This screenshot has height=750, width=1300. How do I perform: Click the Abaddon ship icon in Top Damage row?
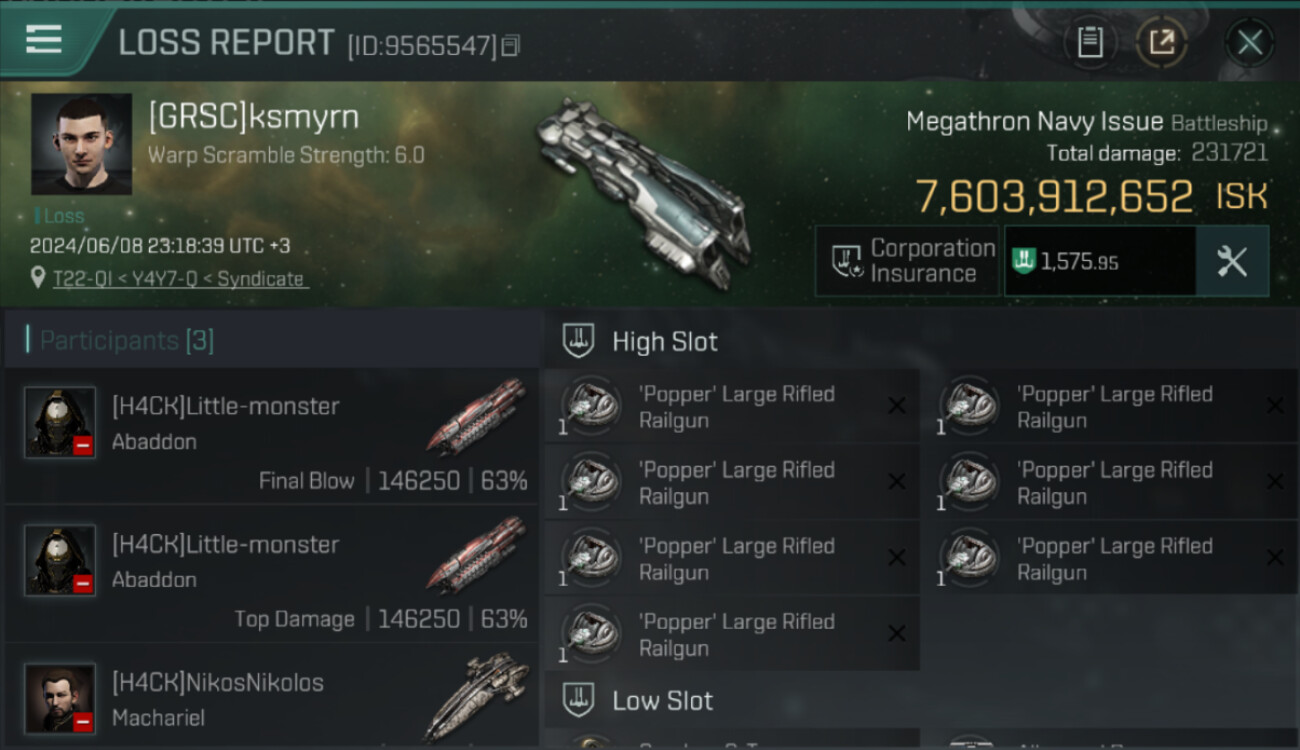pos(477,554)
